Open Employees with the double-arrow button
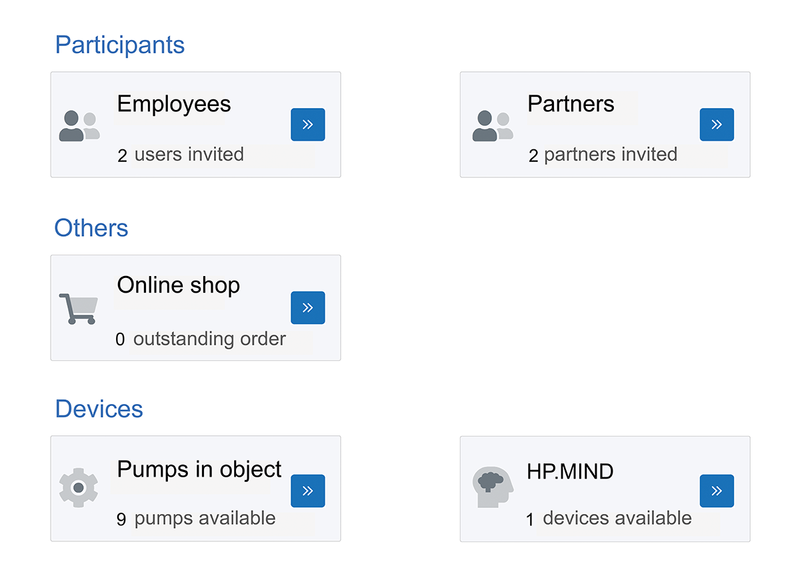 (308, 125)
